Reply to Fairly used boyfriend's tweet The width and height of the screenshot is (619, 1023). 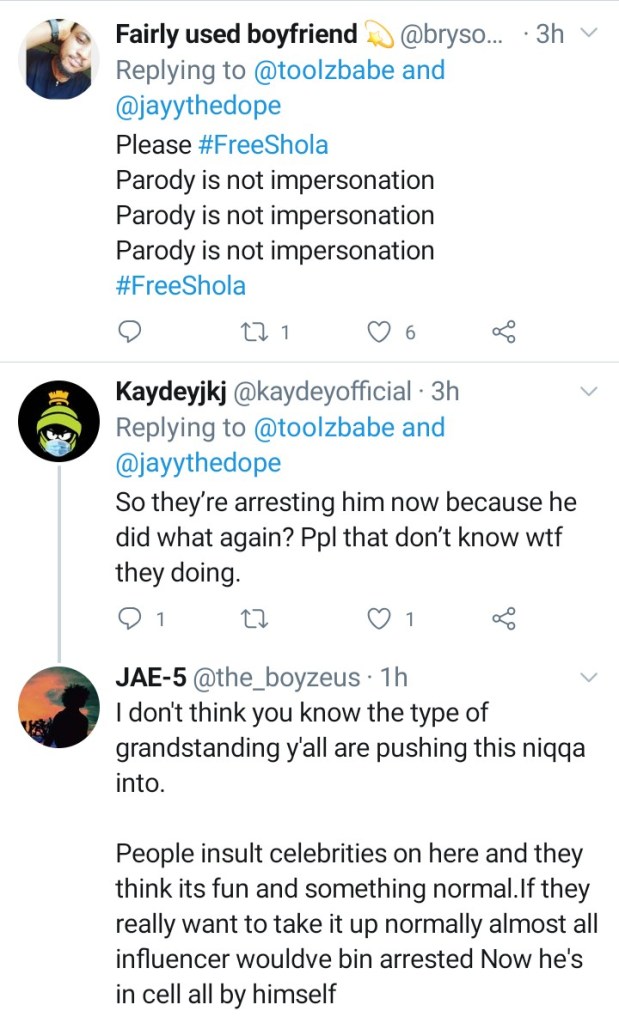pos(130,333)
